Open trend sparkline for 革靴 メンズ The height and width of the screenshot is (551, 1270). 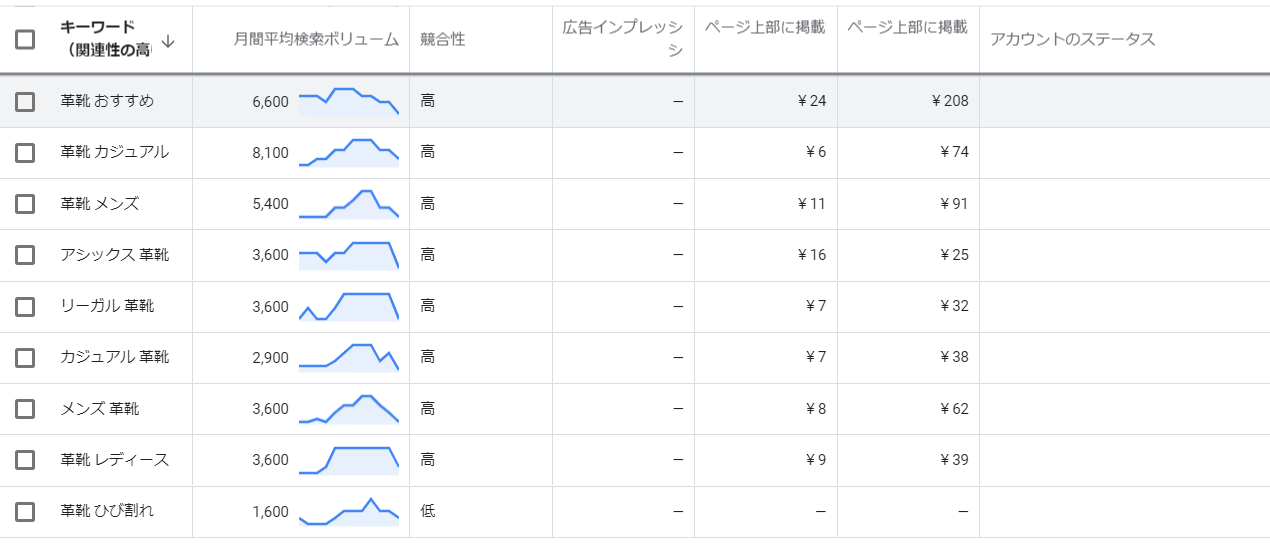(349, 204)
